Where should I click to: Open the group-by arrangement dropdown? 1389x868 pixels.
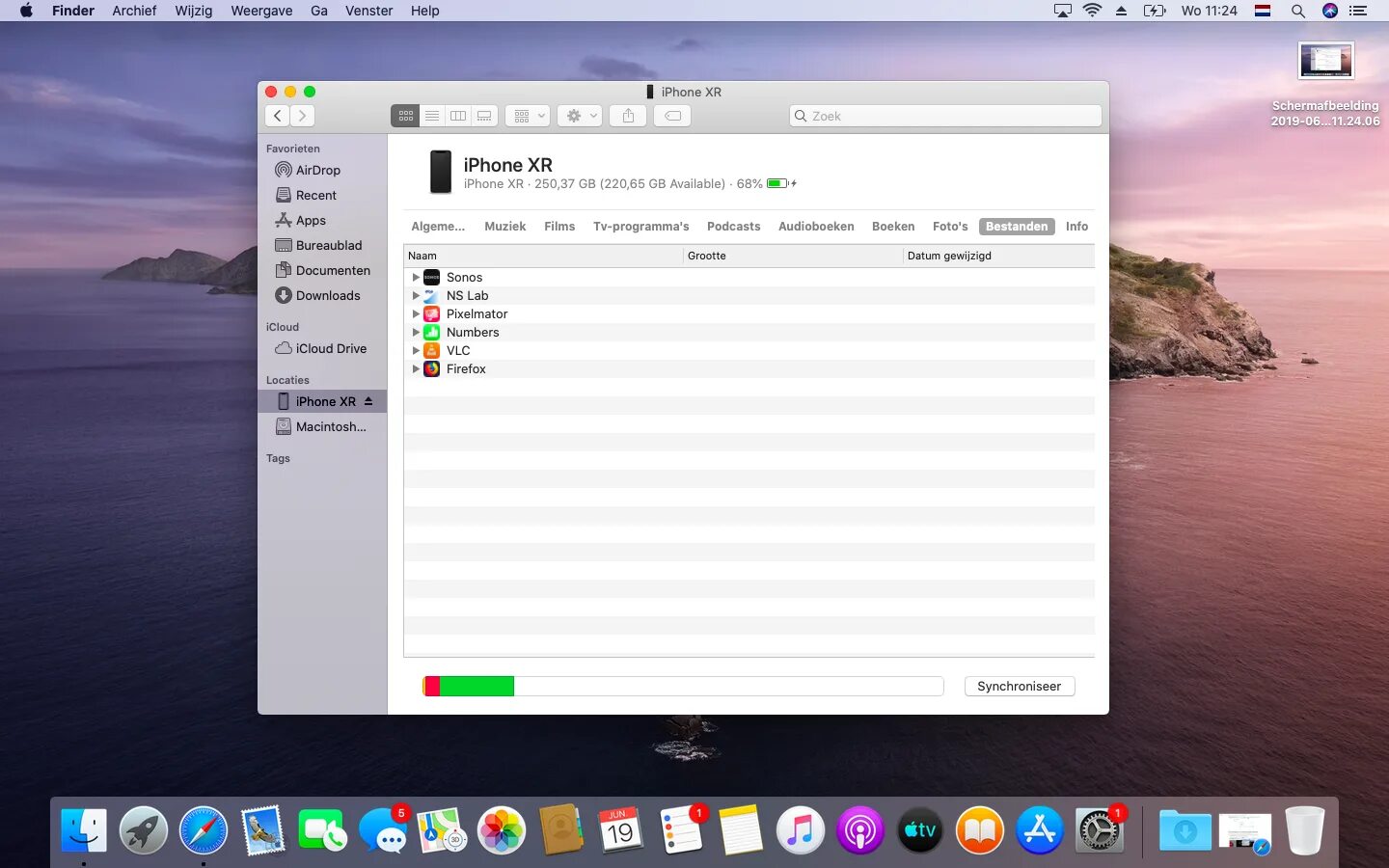pos(528,116)
